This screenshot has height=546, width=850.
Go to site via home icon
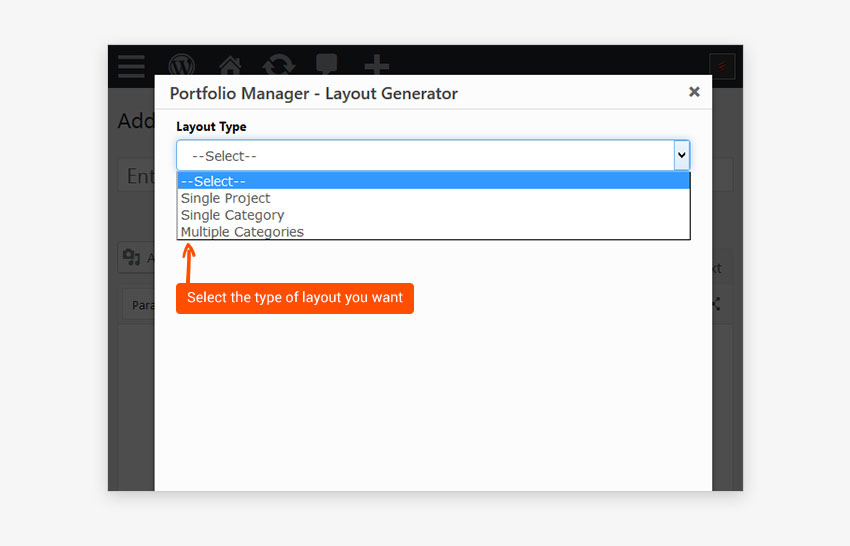tap(230, 66)
